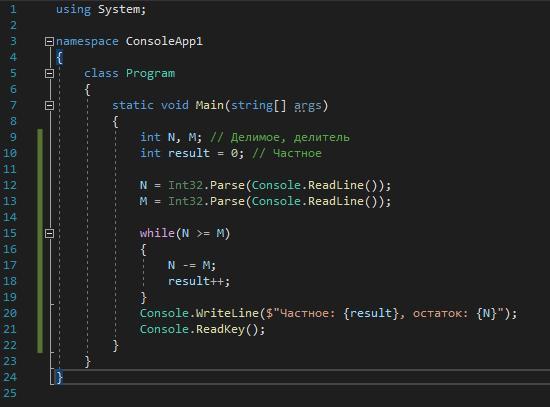550x407 pixels.
Task: Place cursor on Console.ReadKey call
Action: pos(202,329)
